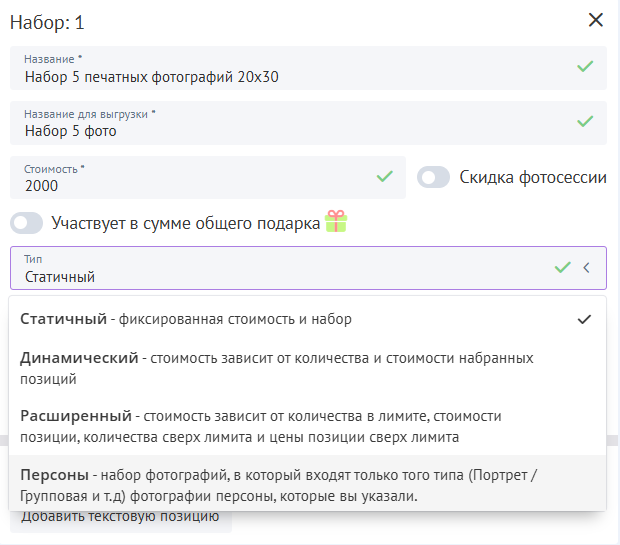Collapse Тип list using chevron arrow
This screenshot has width=620, height=545.
(x=587, y=268)
